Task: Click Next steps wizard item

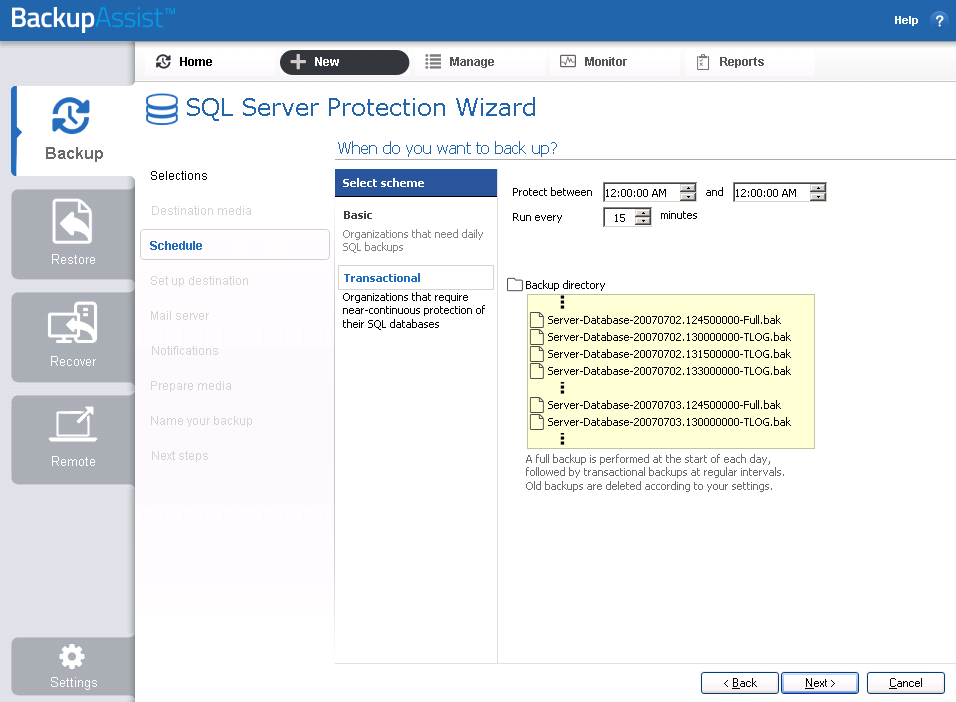Action: click(x=180, y=456)
